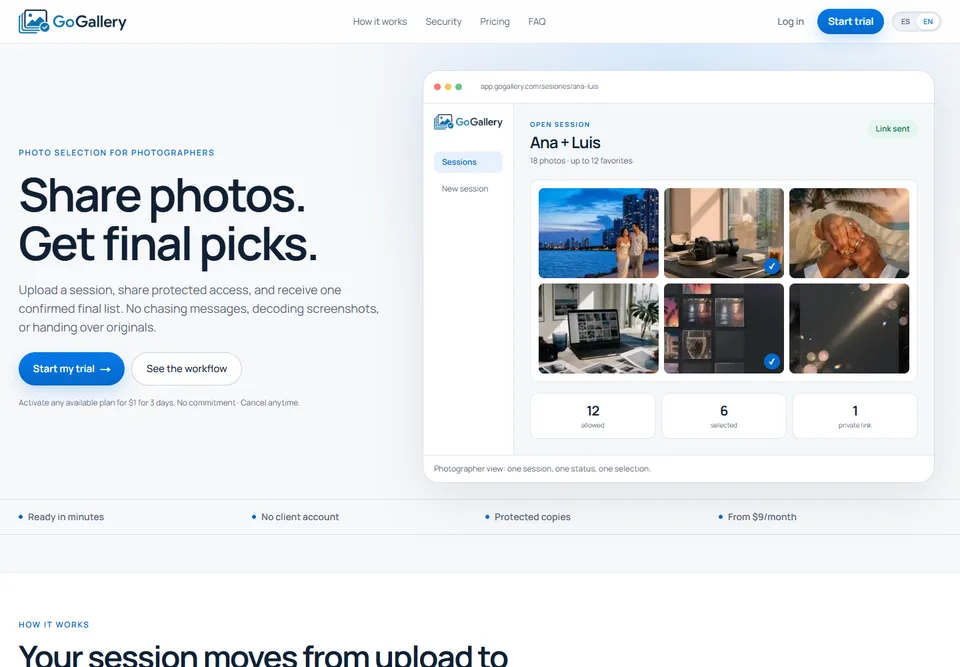The height and width of the screenshot is (667, 960).
Task: Open the holding hands with rings photo
Action: click(849, 233)
